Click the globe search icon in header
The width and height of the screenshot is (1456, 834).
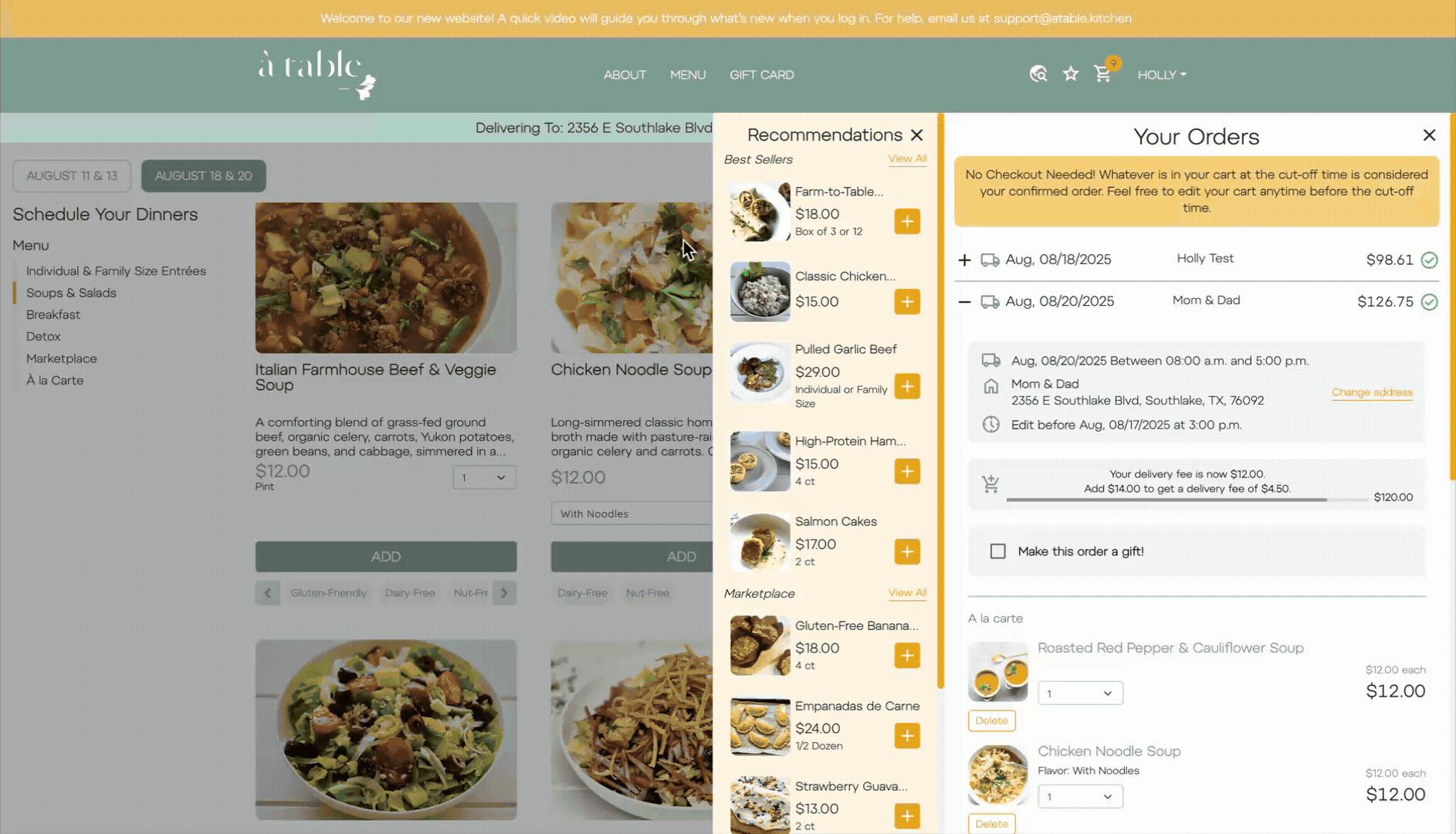coord(1038,74)
